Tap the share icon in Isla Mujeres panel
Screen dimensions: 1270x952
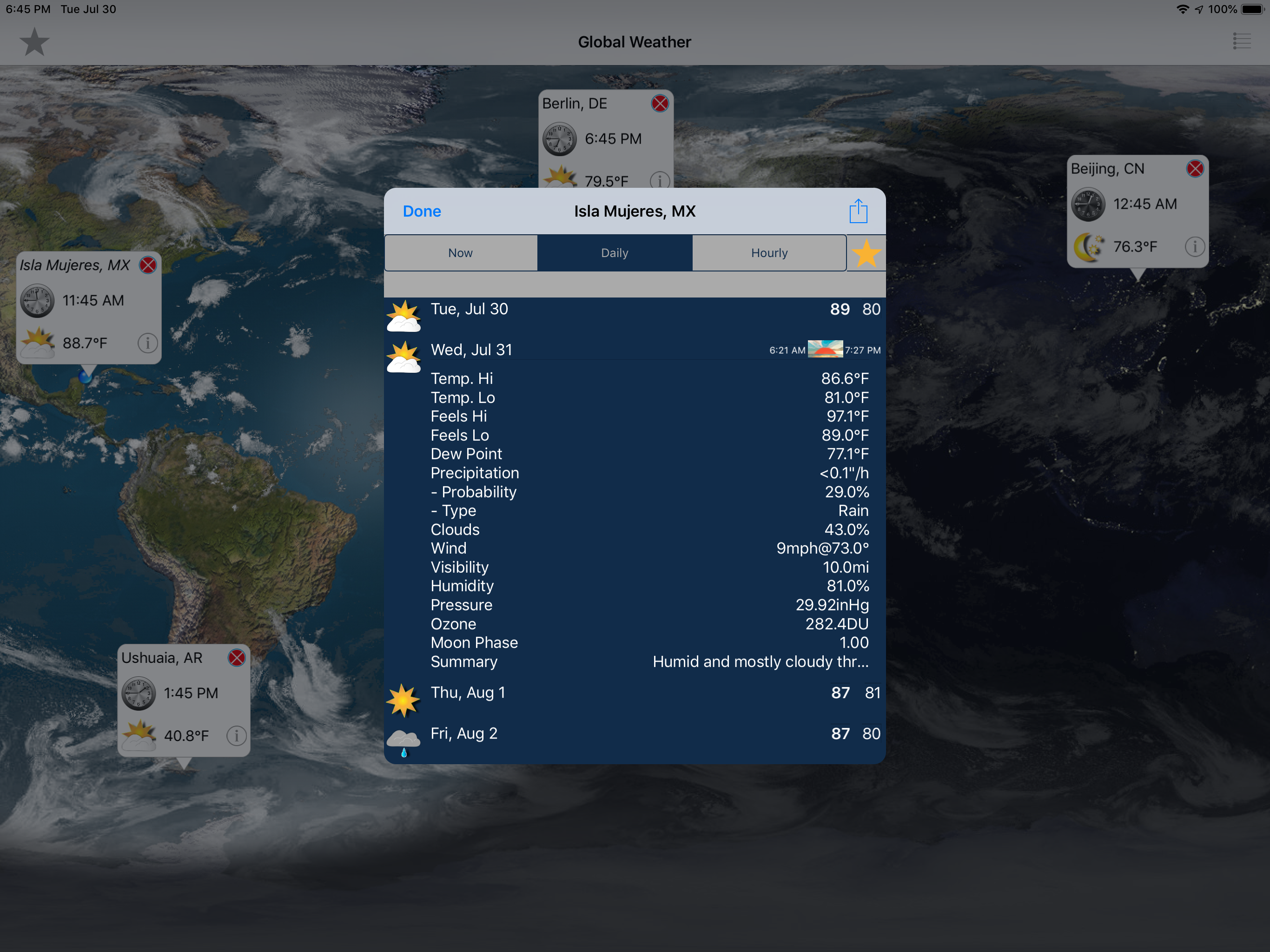pos(858,211)
